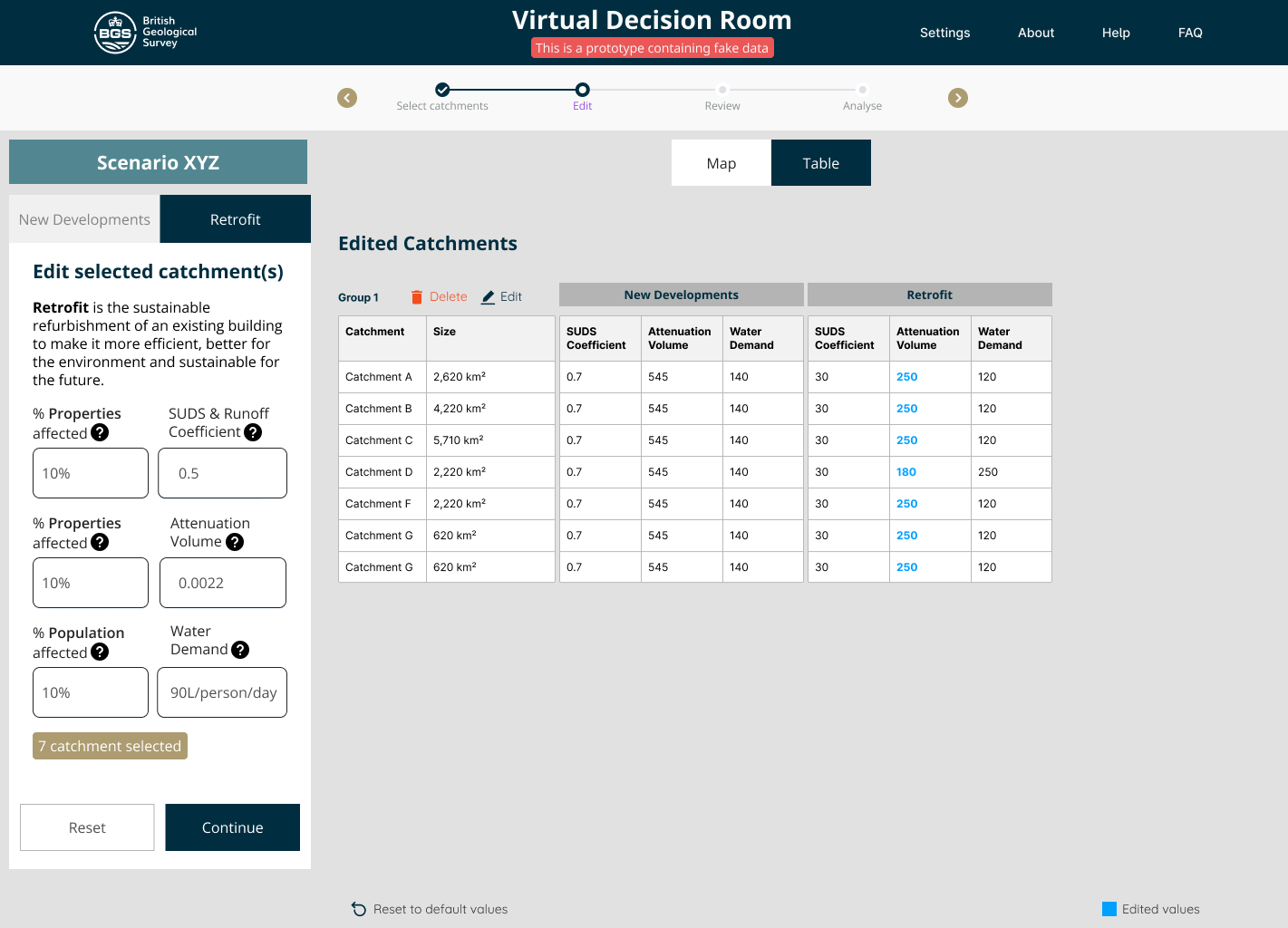Open the Help menu item

coord(1116,33)
